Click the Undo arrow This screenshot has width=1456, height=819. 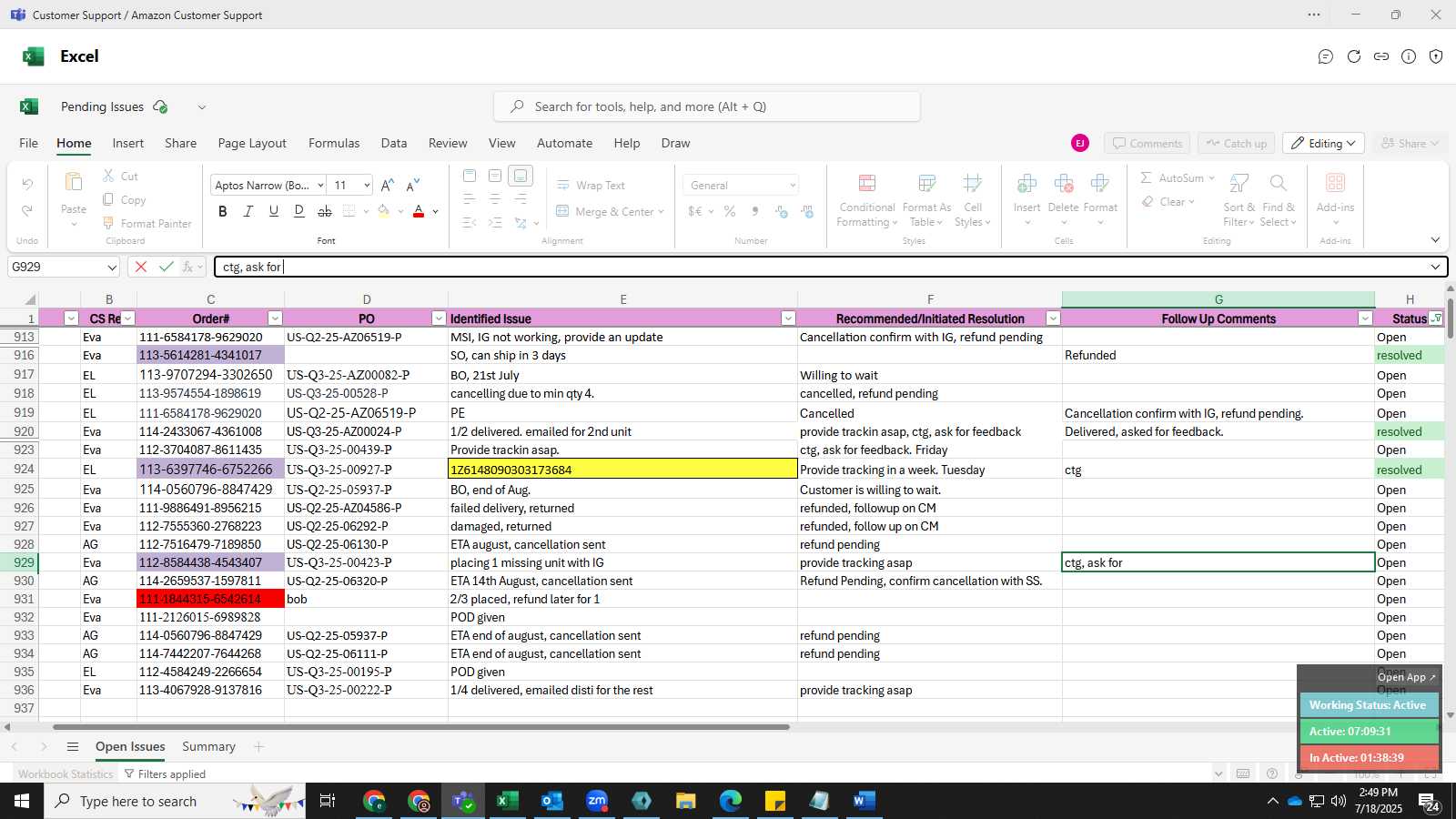27,185
